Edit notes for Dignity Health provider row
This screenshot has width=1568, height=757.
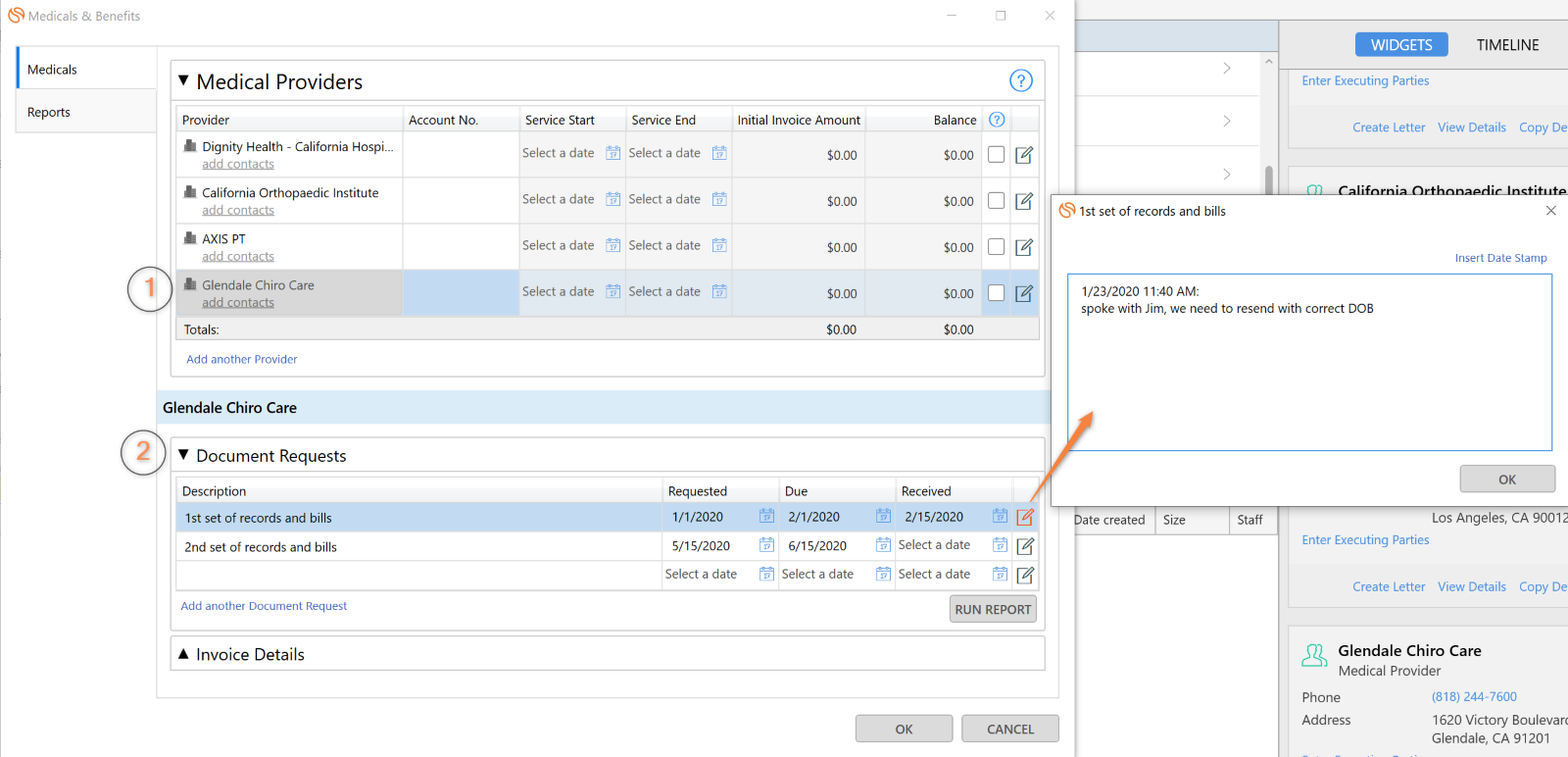[1024, 155]
